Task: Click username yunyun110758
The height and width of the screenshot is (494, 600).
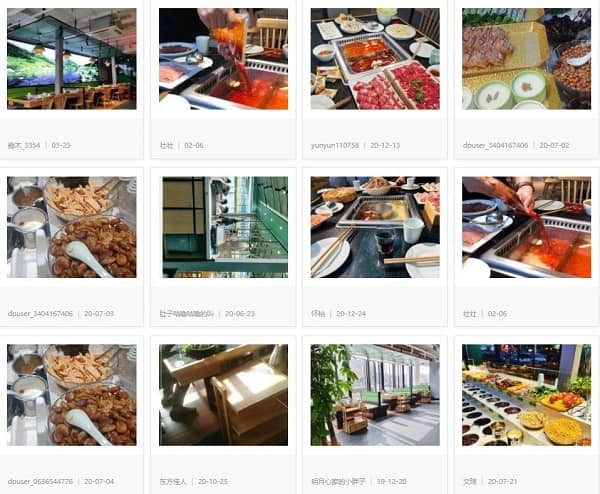Action: click(335, 145)
